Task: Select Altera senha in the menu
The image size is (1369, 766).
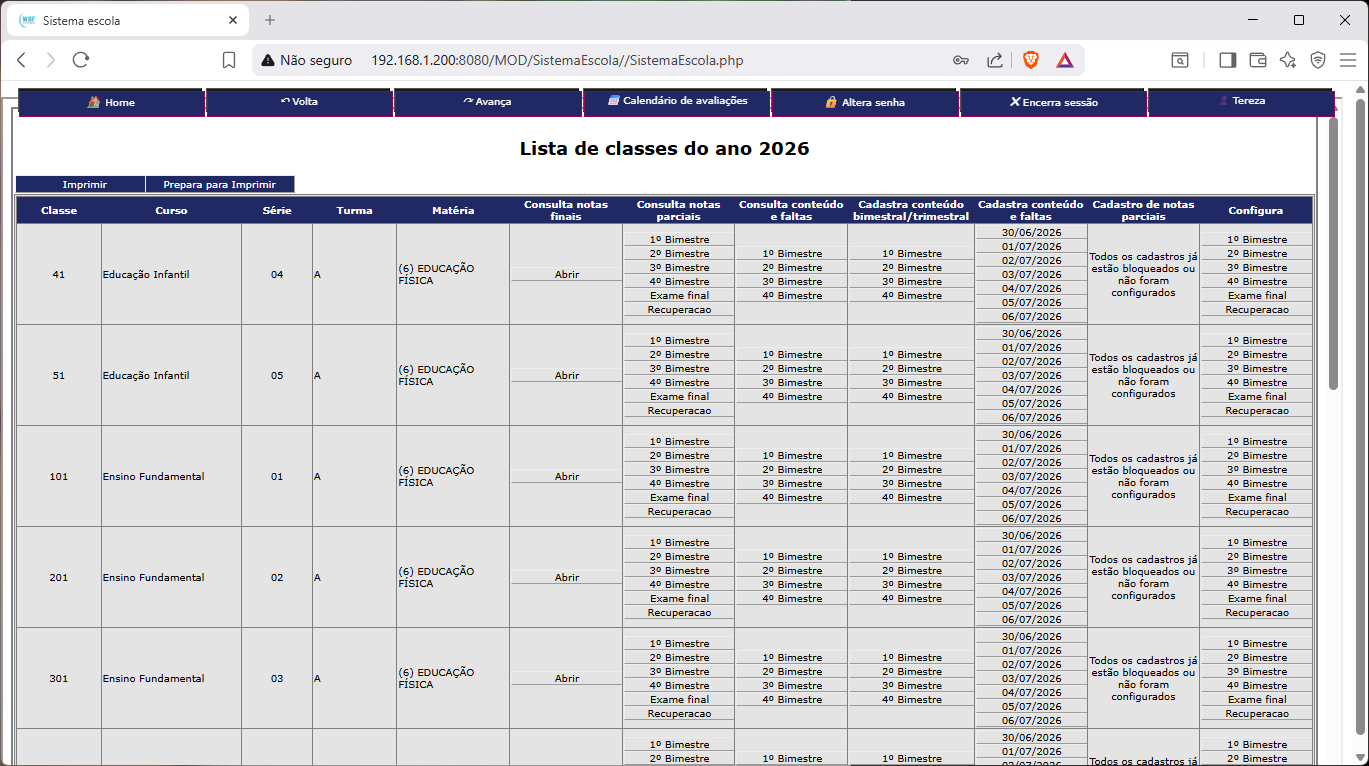Action: (x=865, y=102)
